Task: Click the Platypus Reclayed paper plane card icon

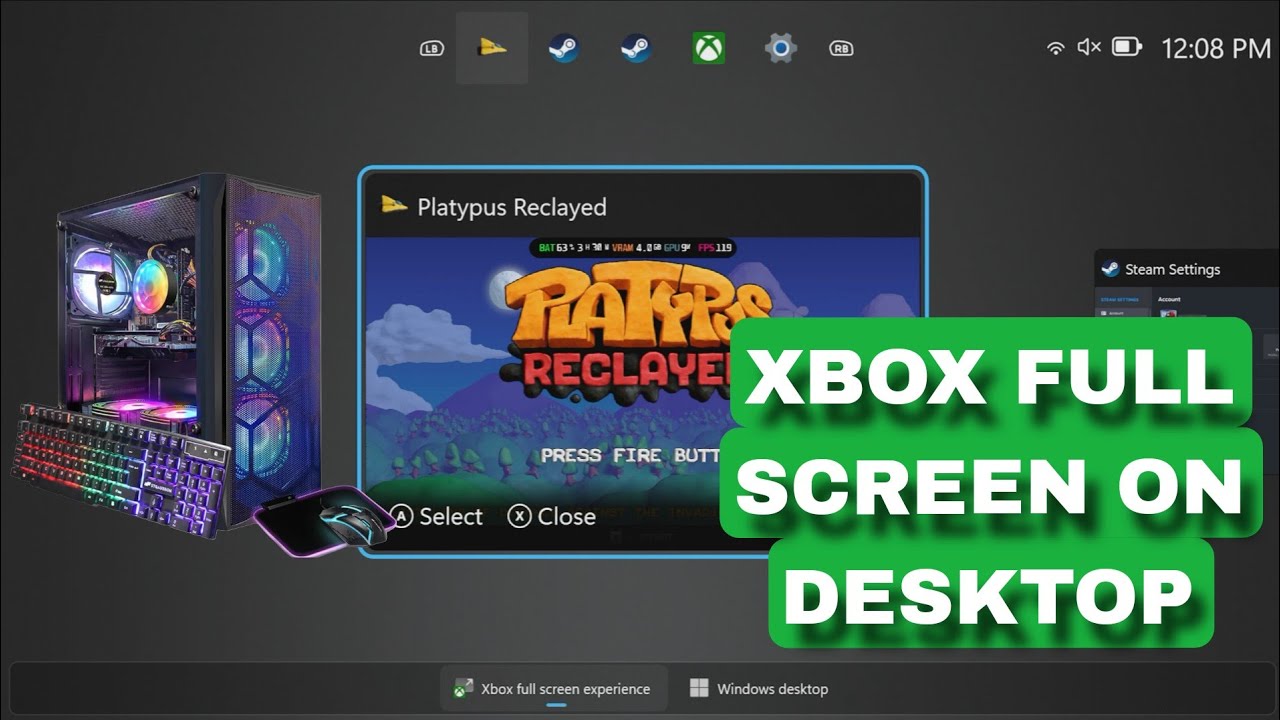Action: click(394, 205)
